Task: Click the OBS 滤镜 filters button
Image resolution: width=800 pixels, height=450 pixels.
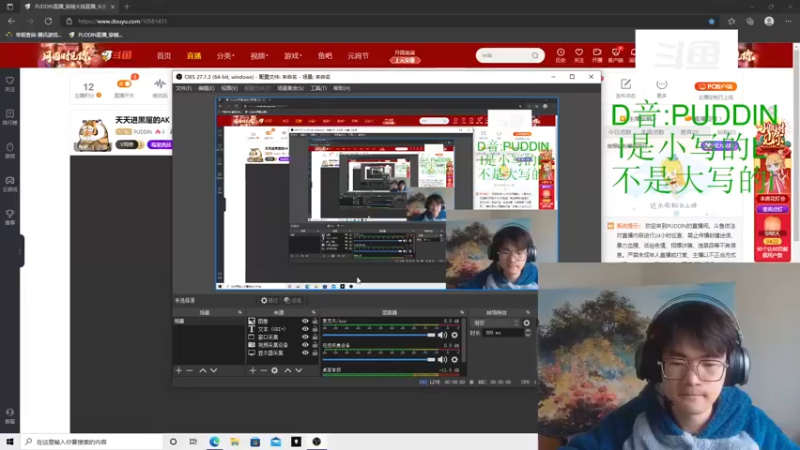Action: tap(293, 301)
